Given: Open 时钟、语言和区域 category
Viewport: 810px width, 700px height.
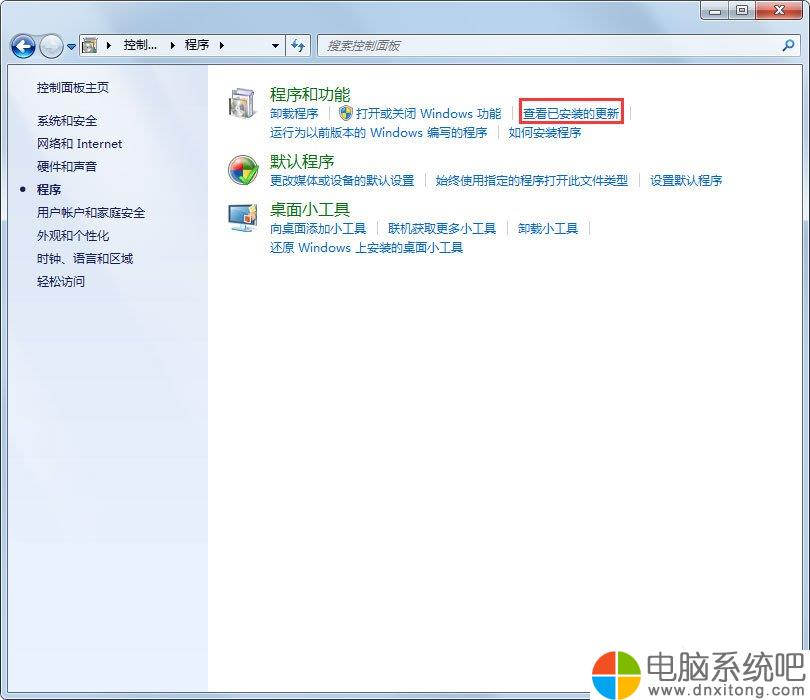Looking at the screenshot, I should (x=85, y=258).
